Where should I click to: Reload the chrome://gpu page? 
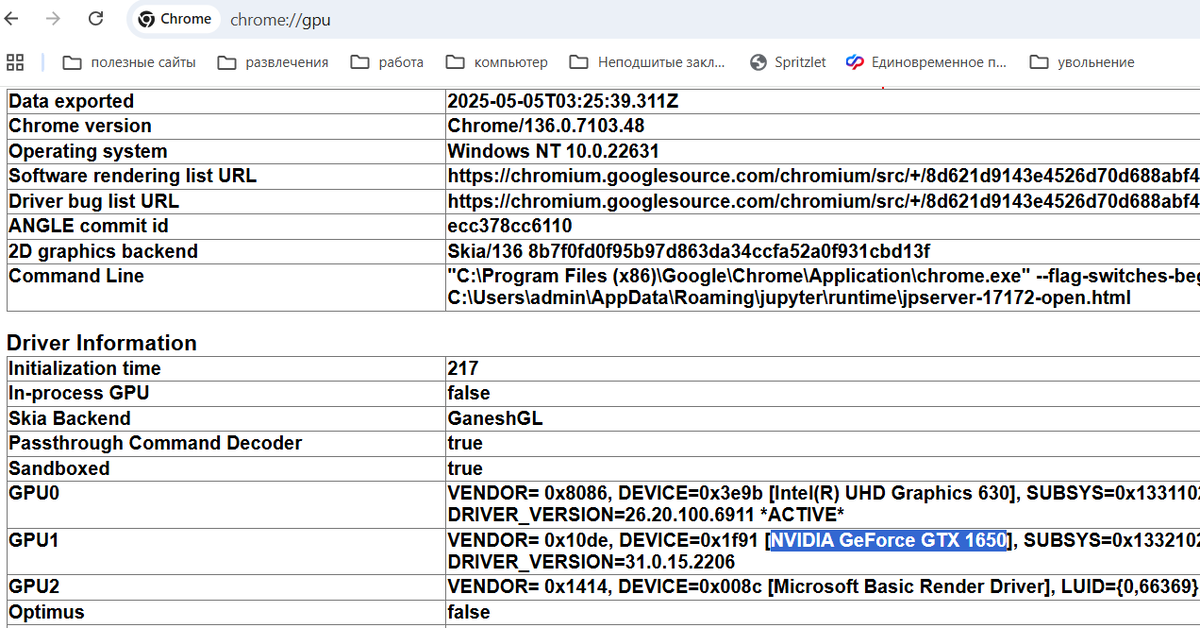[x=96, y=19]
